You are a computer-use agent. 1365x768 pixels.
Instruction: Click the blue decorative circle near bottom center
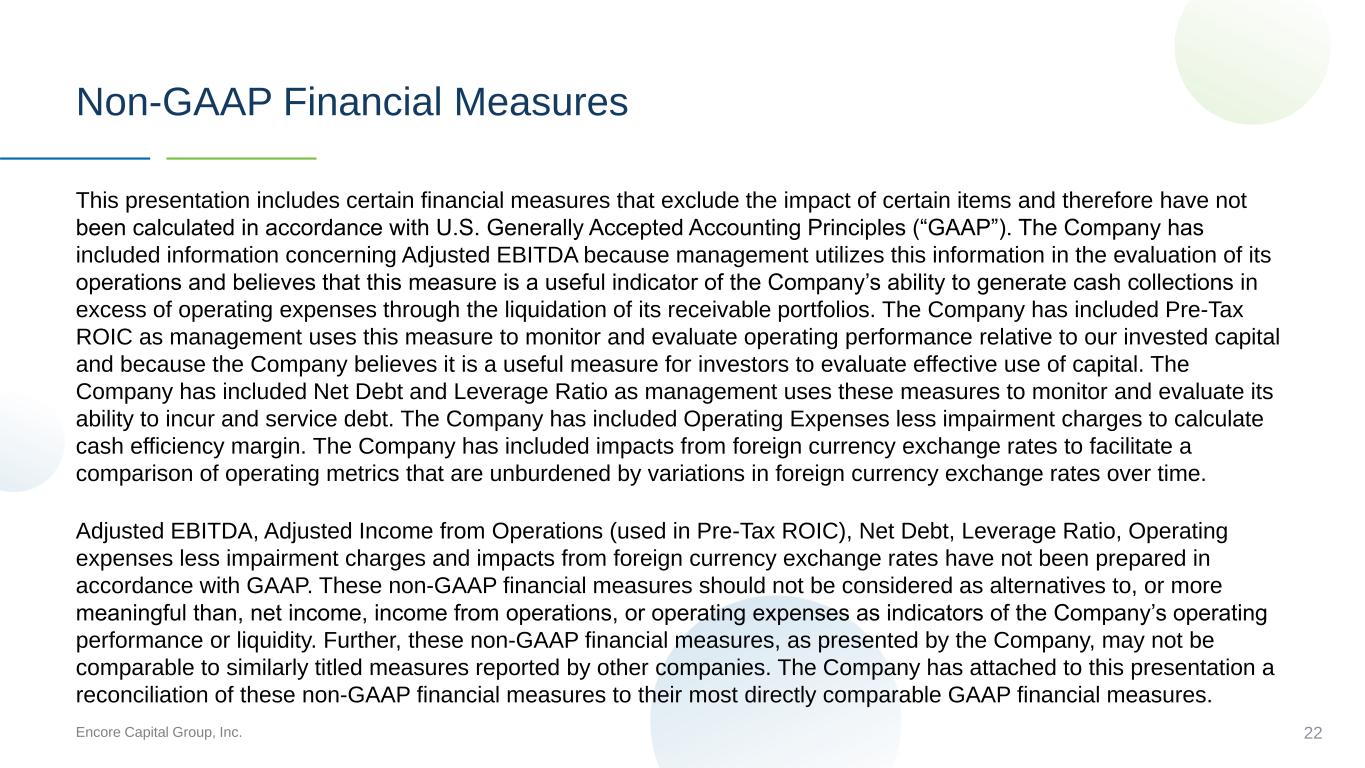[x=775, y=700]
